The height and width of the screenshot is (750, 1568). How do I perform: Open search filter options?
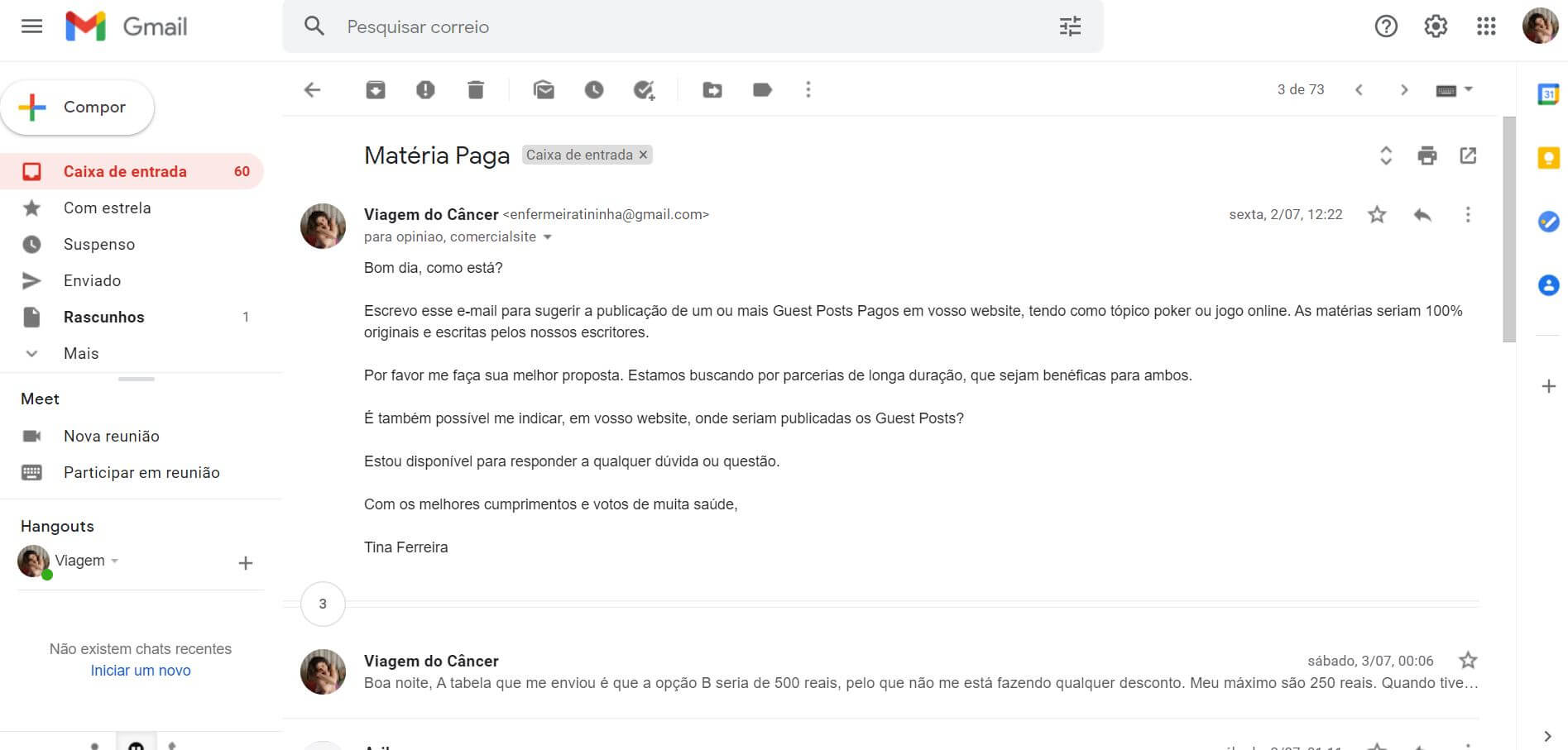tap(1070, 26)
